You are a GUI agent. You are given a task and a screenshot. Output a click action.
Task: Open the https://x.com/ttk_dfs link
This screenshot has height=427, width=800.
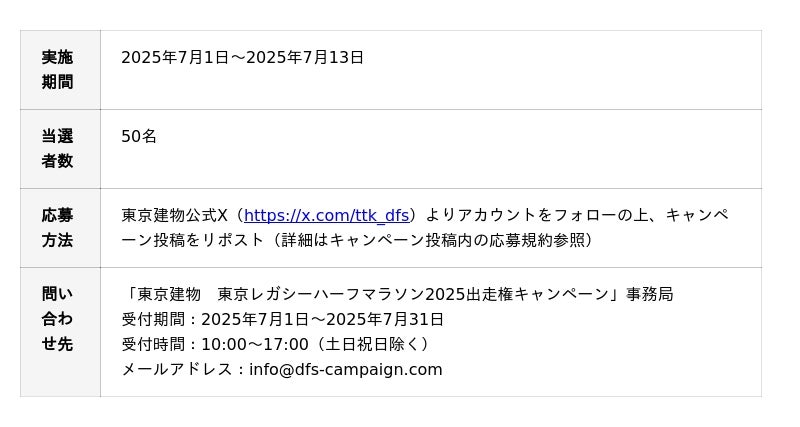pos(326,215)
